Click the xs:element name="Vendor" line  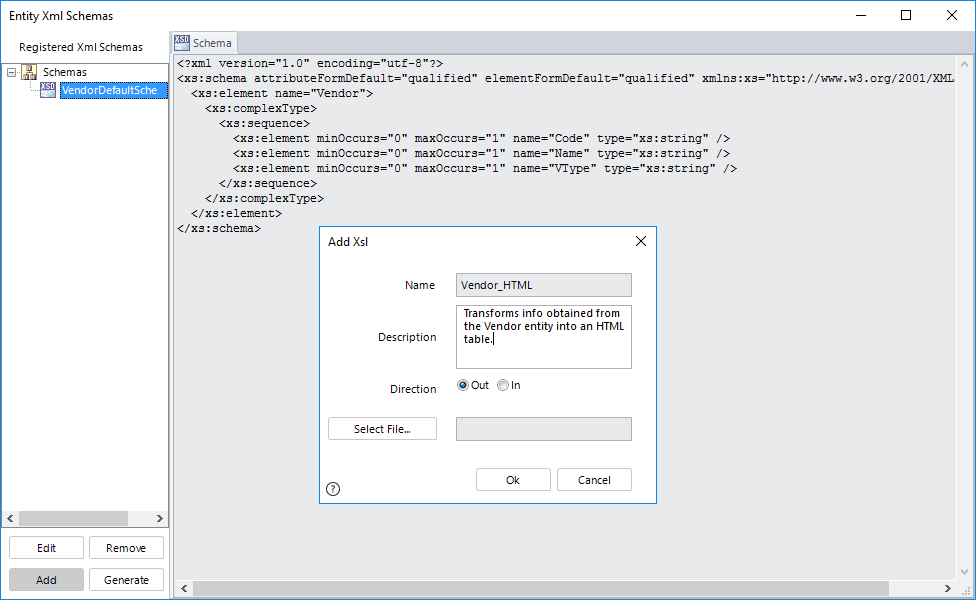click(282, 93)
